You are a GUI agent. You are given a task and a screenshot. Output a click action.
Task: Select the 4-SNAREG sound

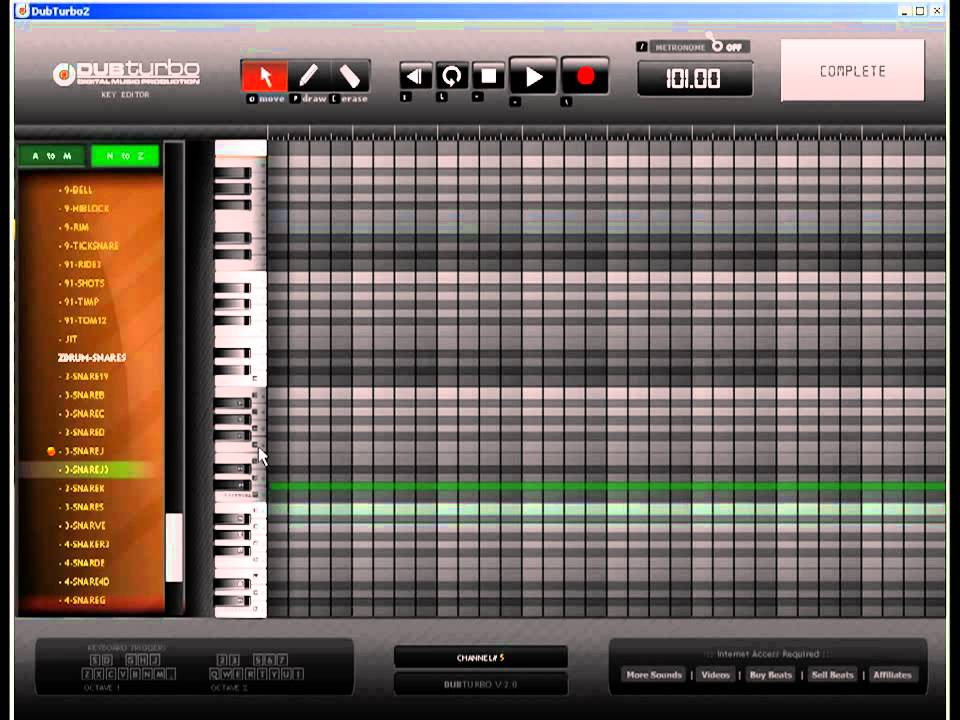[84, 600]
